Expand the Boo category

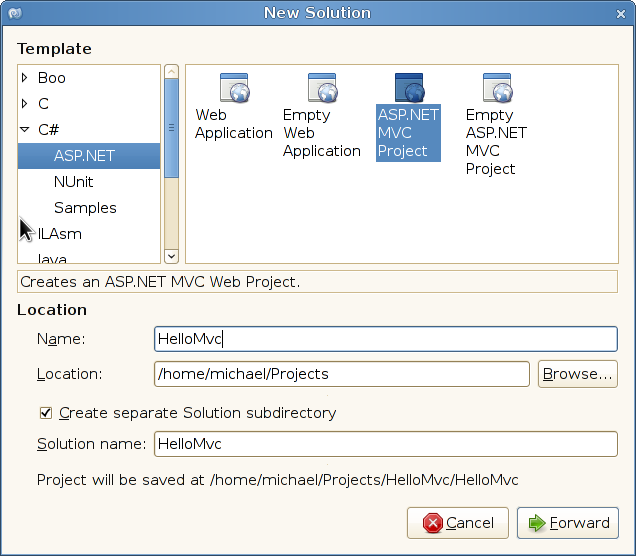(25, 77)
